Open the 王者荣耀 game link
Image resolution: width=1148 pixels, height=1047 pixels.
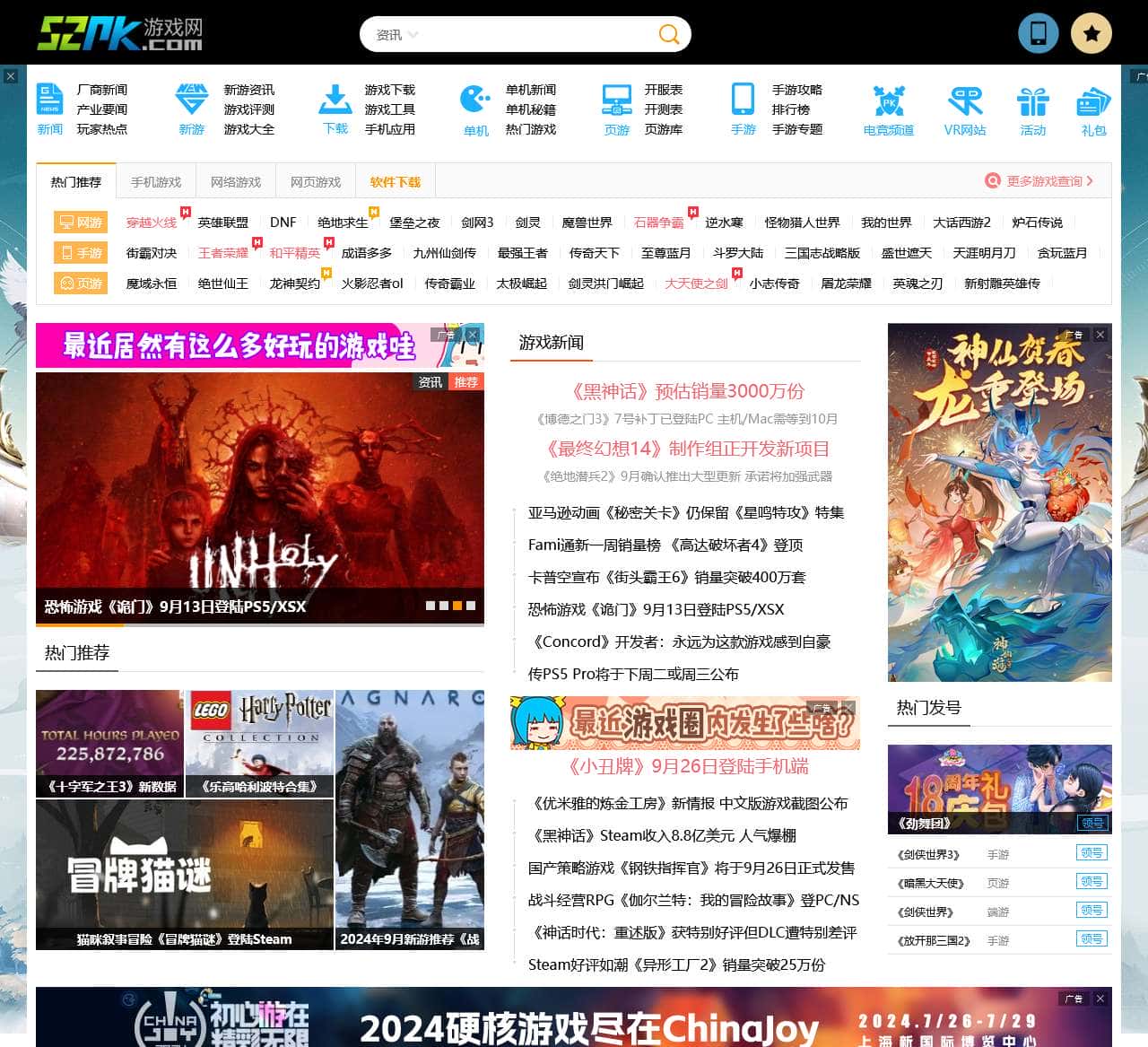tap(223, 253)
